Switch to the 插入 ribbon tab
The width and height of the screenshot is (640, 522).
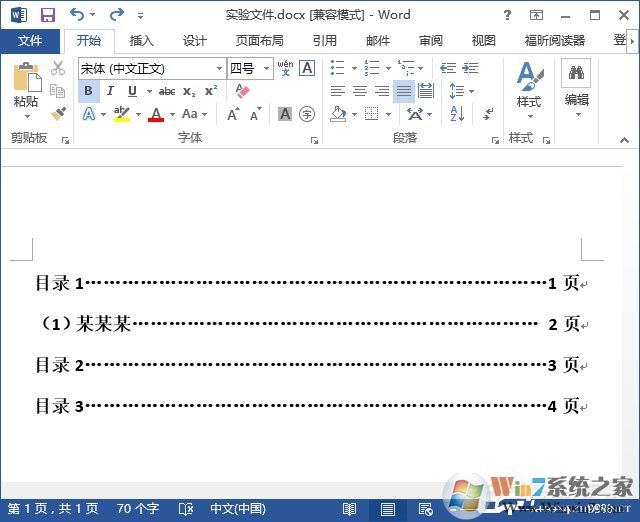(141, 41)
